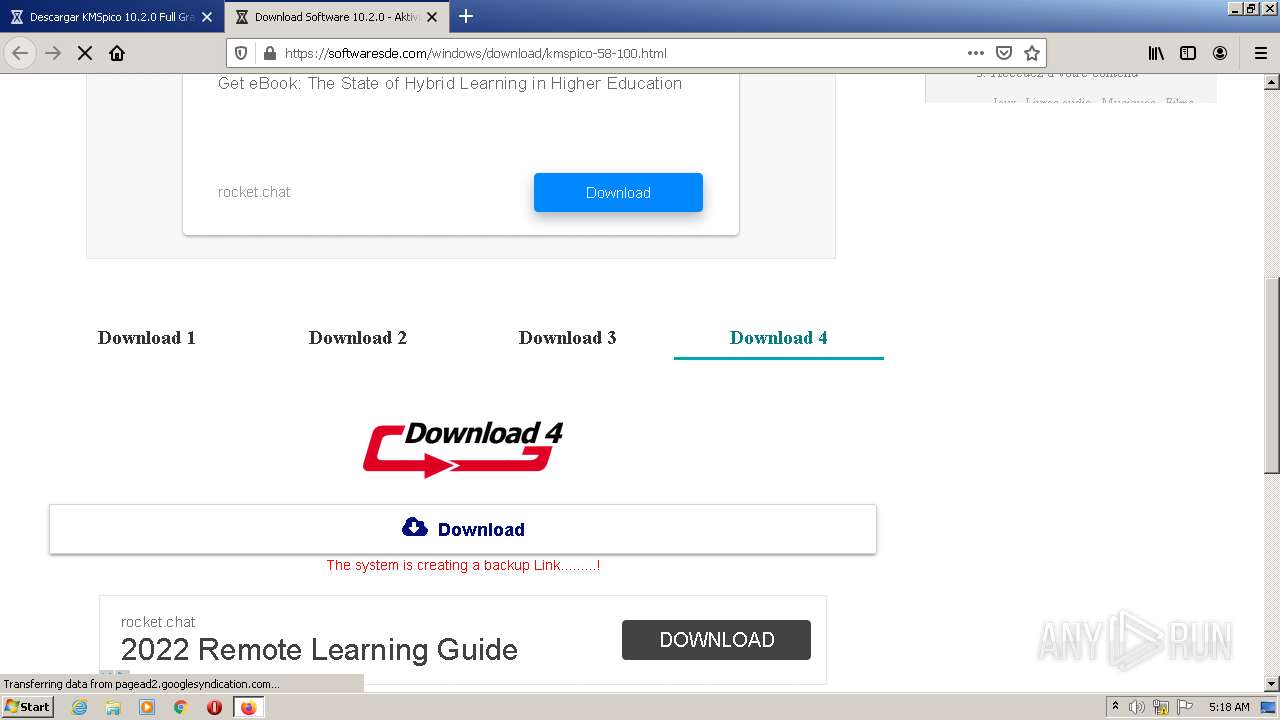Switch to Download 3 tab
The image size is (1280, 720).
[568, 338]
